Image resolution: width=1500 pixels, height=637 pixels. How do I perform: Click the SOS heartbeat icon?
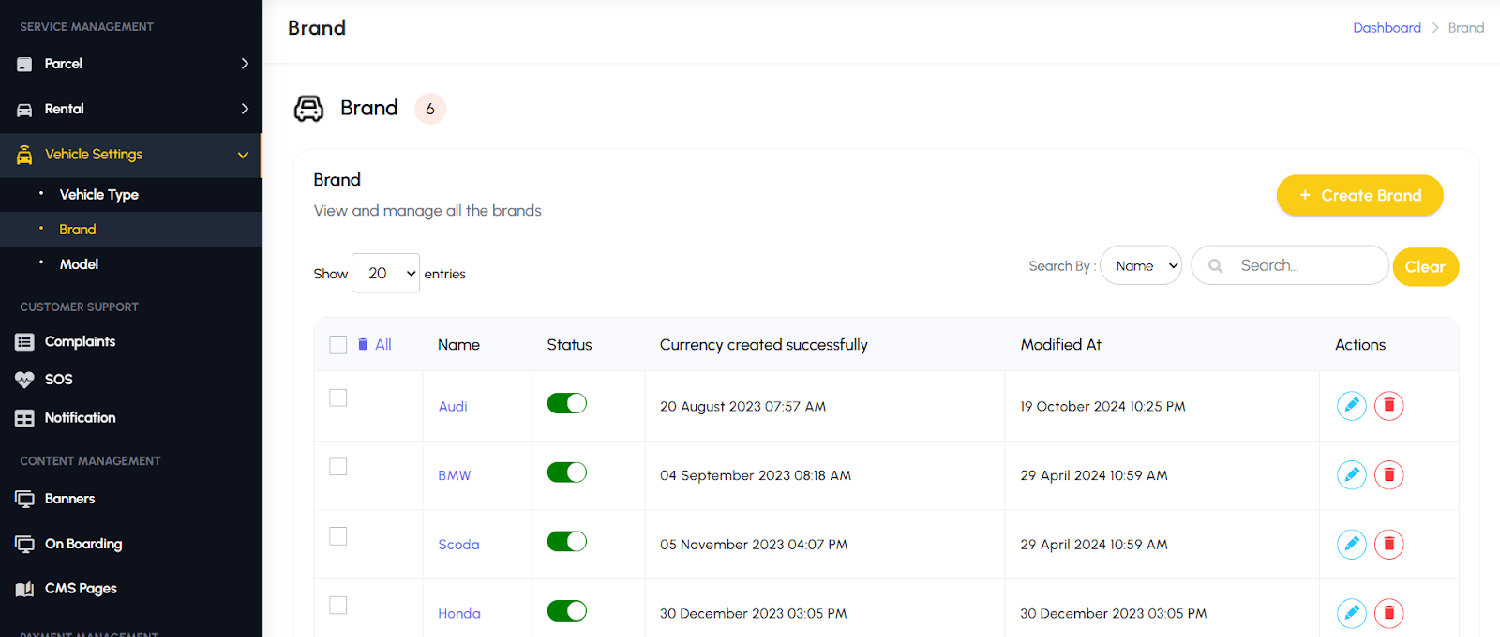(25, 380)
